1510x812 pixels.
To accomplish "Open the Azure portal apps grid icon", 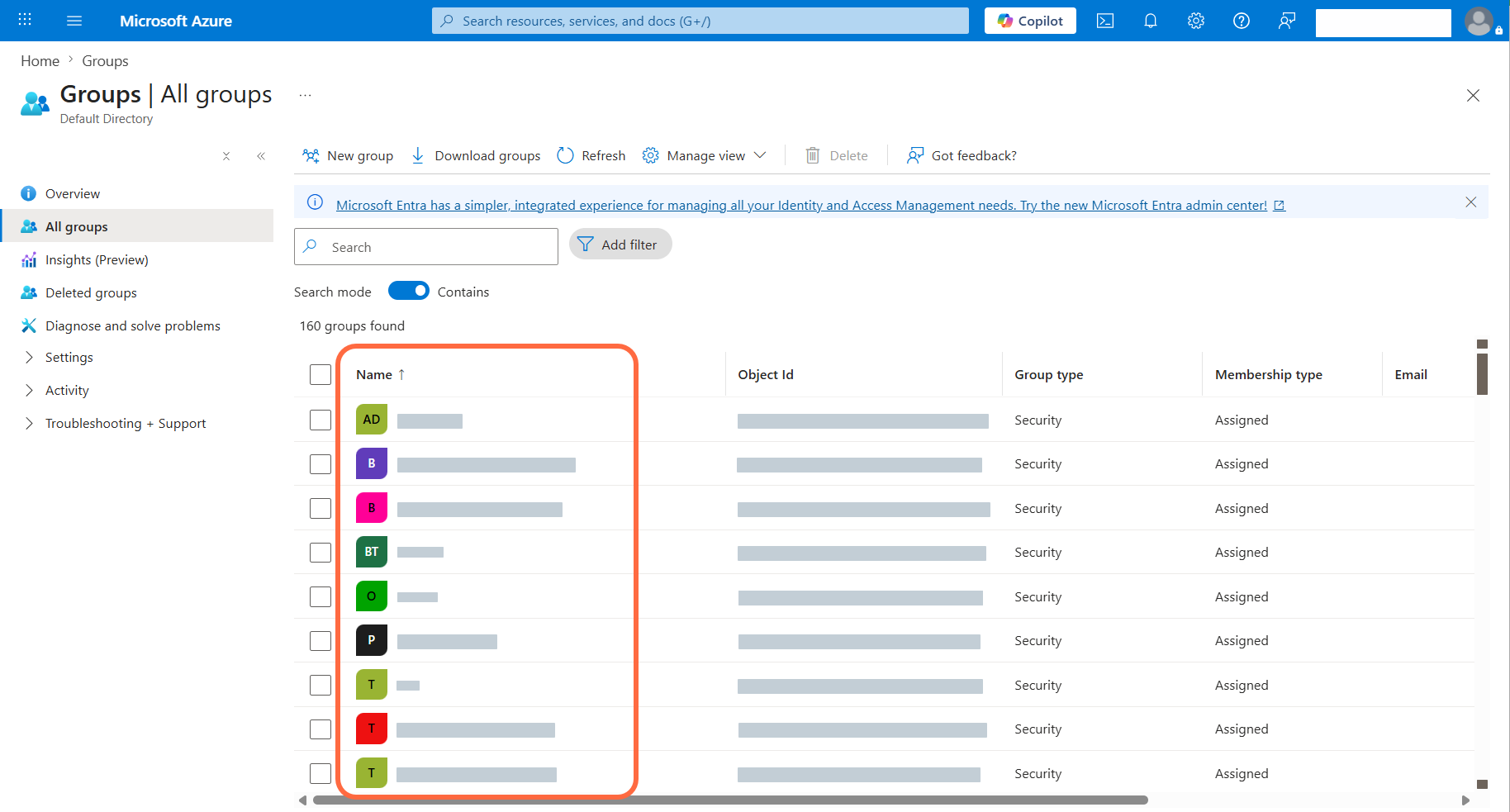I will click(25, 20).
